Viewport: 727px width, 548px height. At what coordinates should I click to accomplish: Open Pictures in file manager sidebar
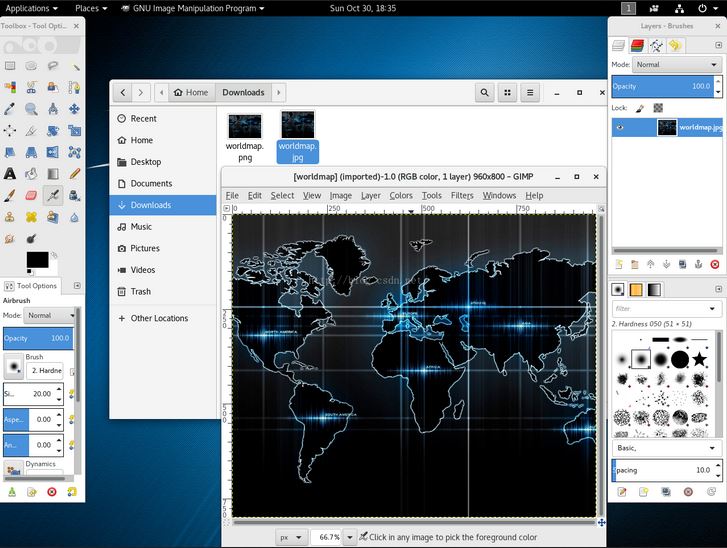[163, 249]
